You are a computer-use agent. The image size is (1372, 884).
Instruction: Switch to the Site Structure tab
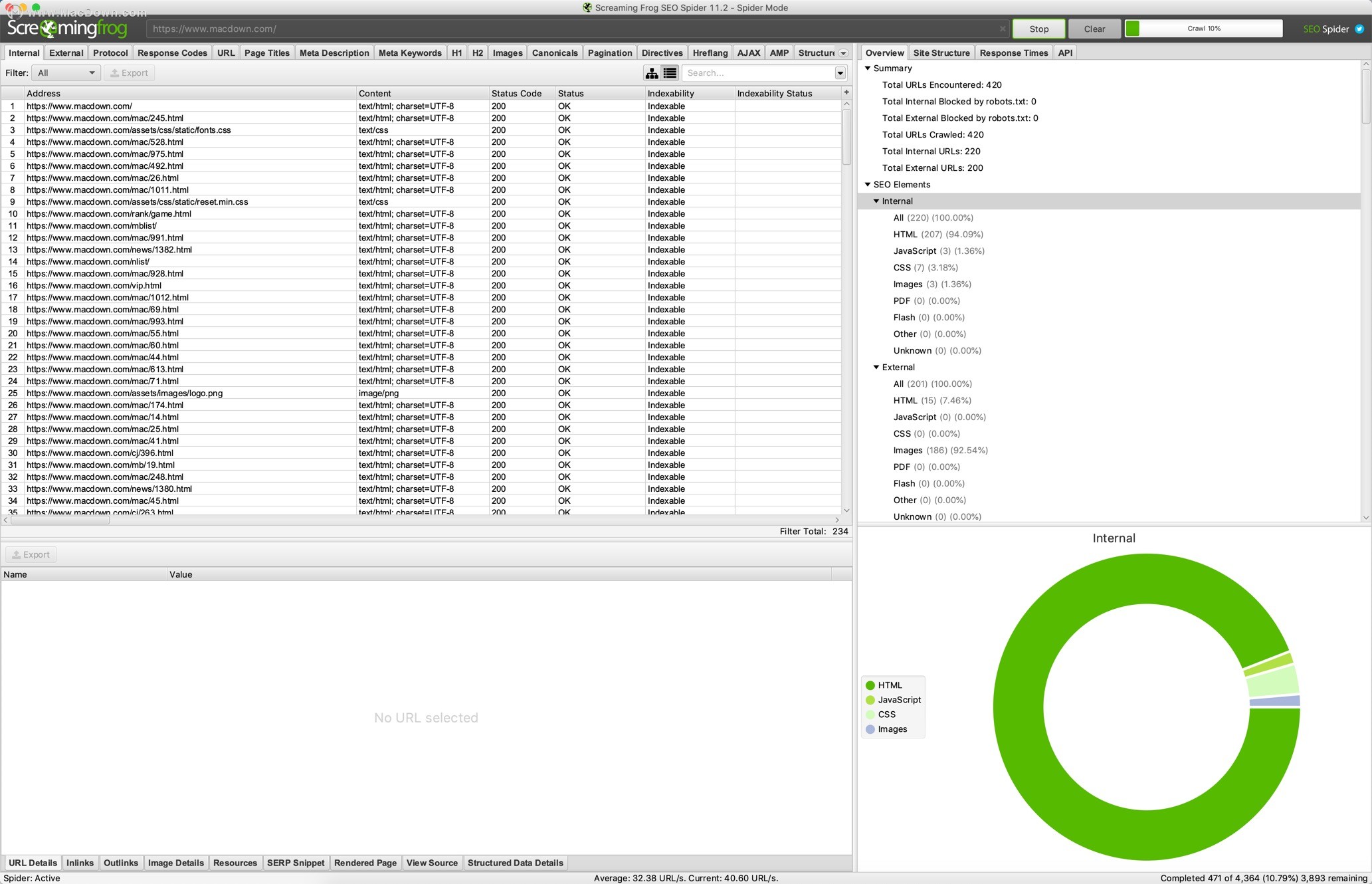tap(941, 53)
